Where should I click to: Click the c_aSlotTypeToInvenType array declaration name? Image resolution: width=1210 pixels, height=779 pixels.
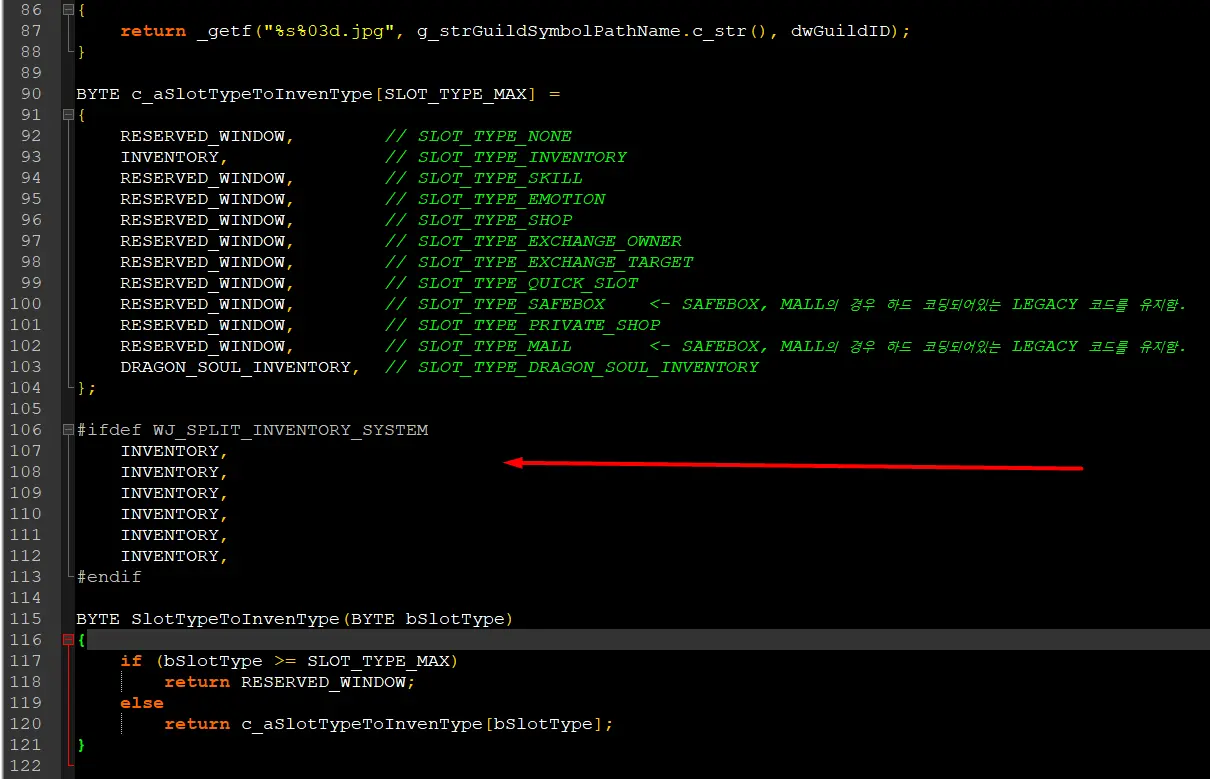point(252,94)
